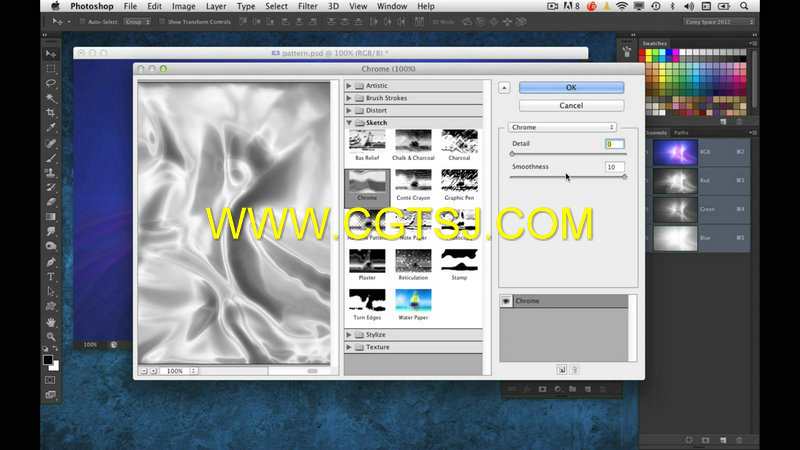
Task: Select the Rectangular Marquee tool
Action: tap(51, 68)
